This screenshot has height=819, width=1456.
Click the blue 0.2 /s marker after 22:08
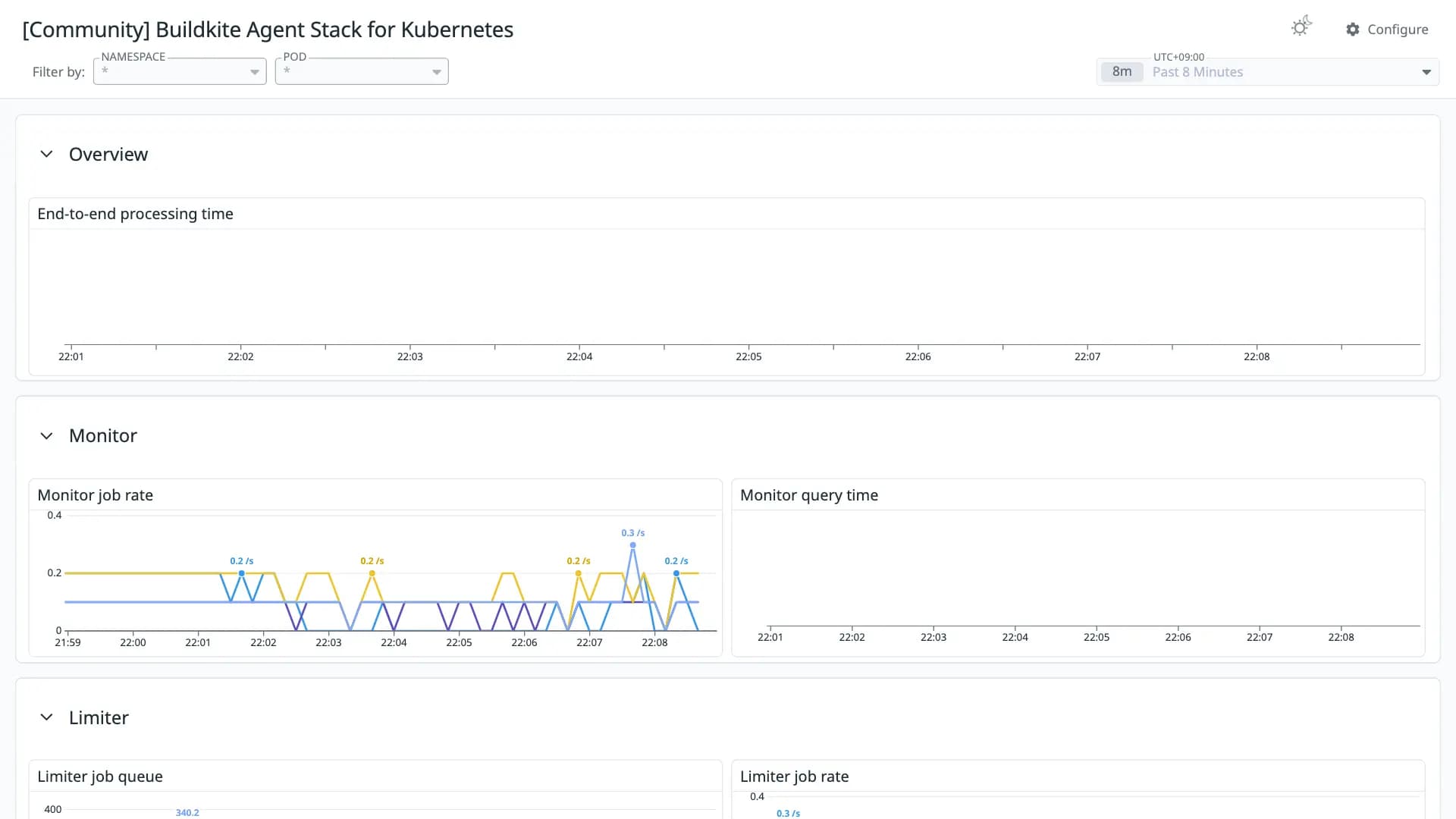coord(676,573)
